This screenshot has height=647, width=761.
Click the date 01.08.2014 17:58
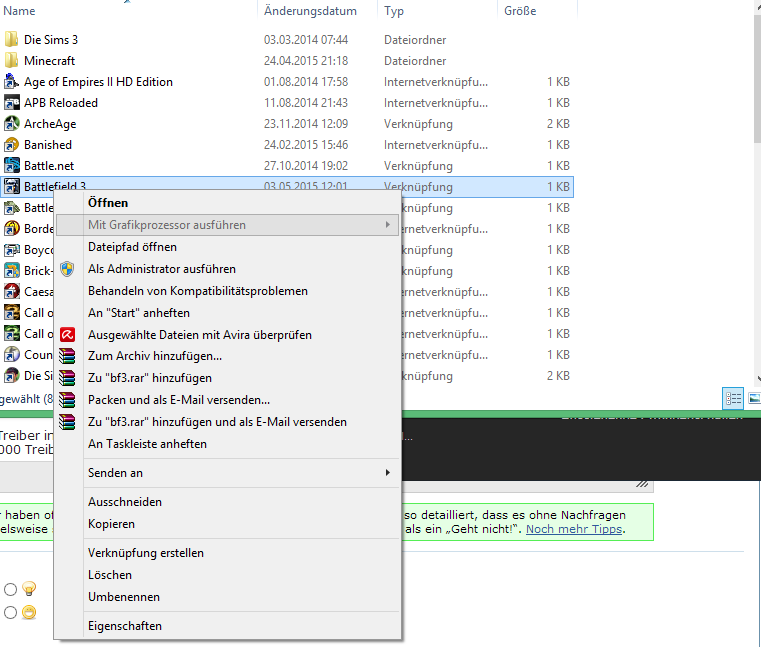coord(306,82)
